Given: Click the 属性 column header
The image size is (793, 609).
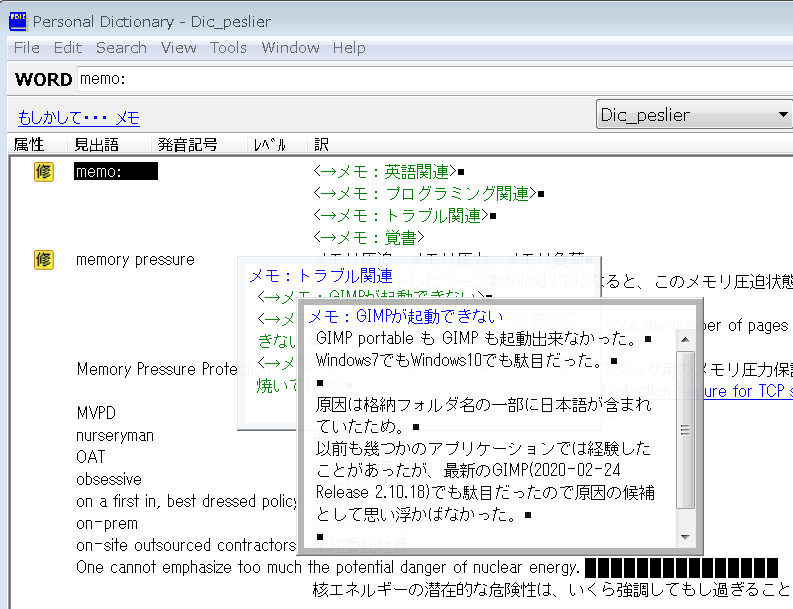Looking at the screenshot, I should (x=29, y=145).
